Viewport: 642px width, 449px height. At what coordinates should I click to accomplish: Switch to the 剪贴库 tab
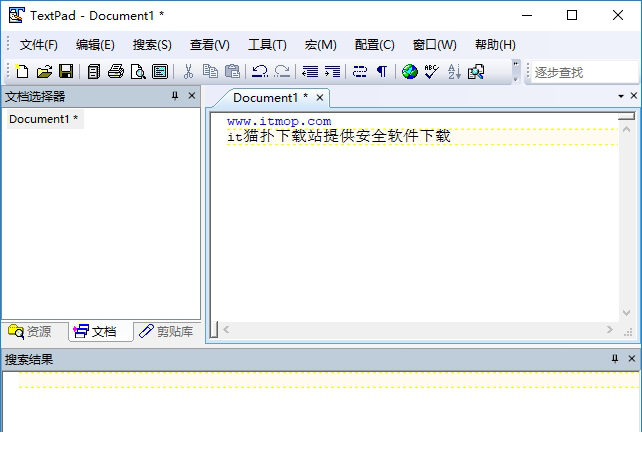[x=166, y=331]
